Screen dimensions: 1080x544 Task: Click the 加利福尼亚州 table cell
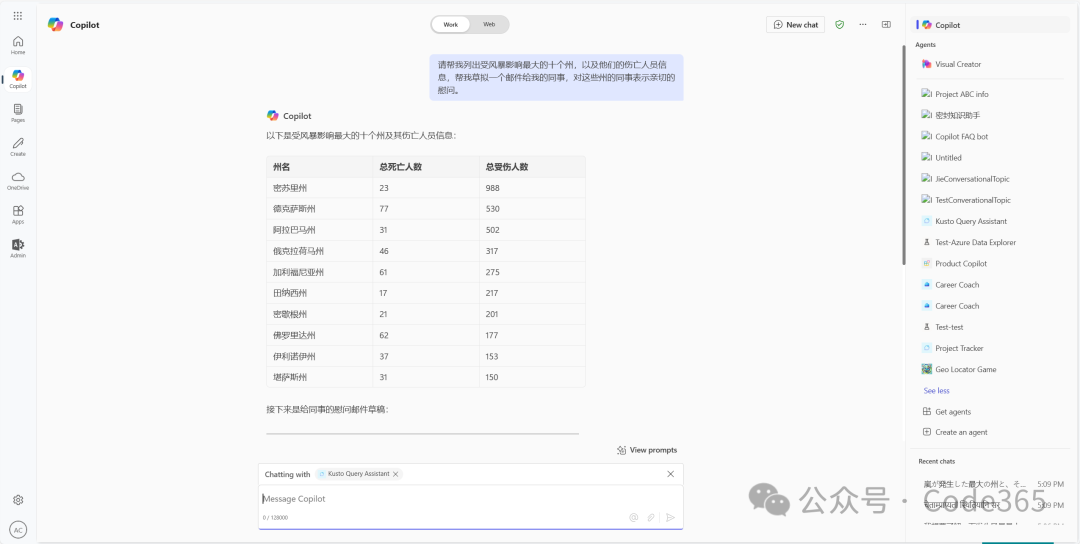320,272
